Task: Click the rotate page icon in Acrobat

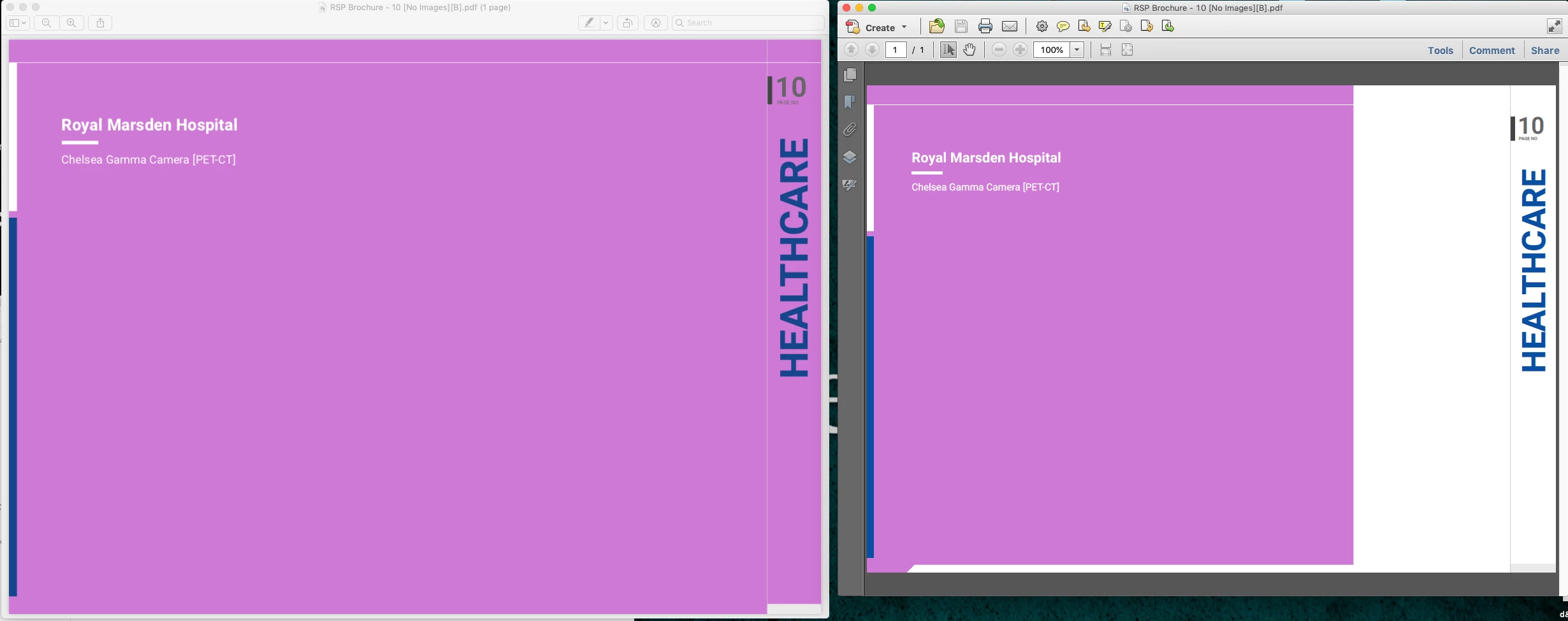Action: tap(1147, 26)
